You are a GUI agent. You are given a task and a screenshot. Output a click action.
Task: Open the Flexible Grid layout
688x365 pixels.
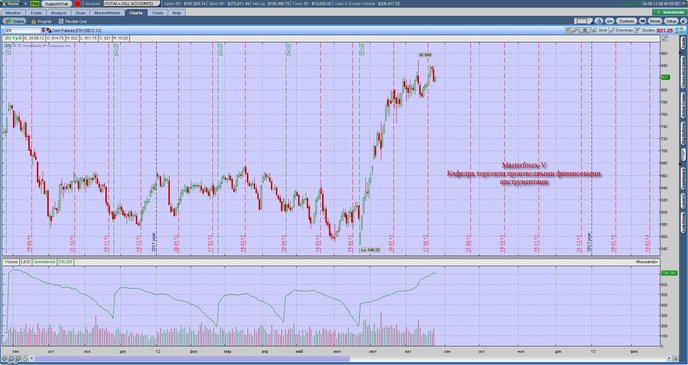[73, 21]
